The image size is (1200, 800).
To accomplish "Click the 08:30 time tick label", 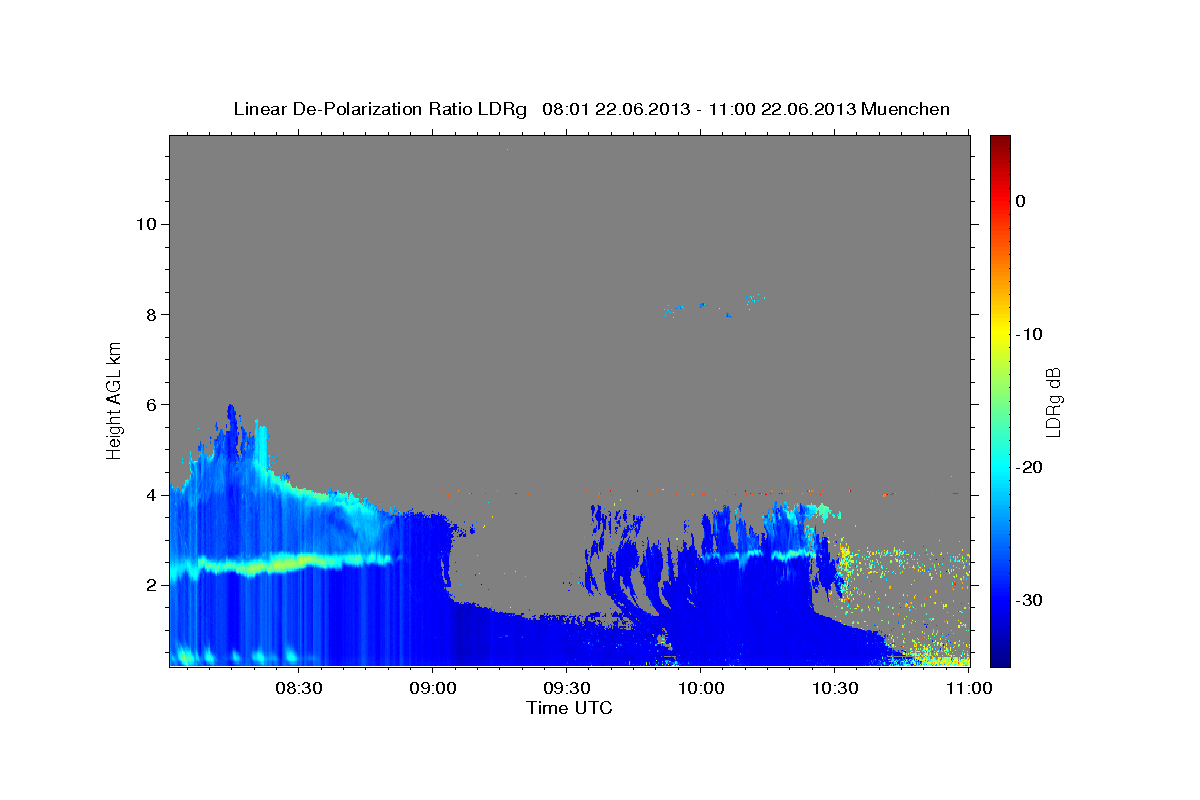I will pyautogui.click(x=298, y=688).
